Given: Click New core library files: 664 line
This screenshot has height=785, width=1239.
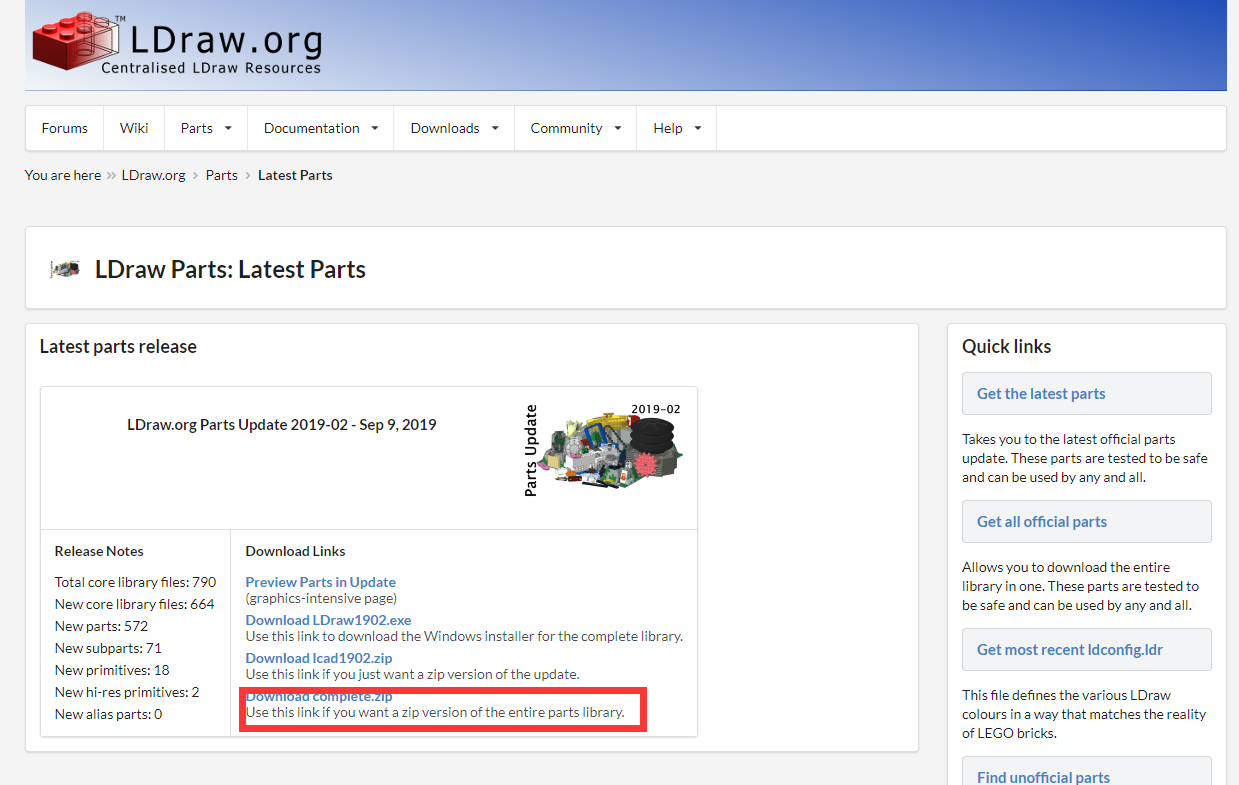Looking at the screenshot, I should tap(135, 604).
